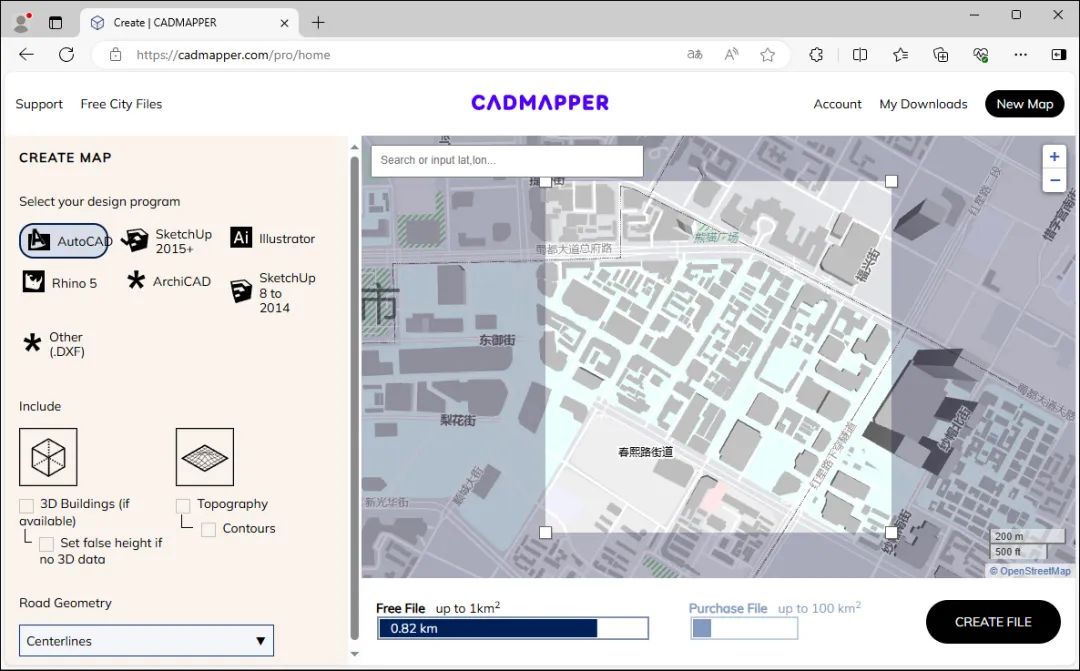Select the Create | CADMAPPER tab
Screen dimensions: 1080x671
(189, 23)
